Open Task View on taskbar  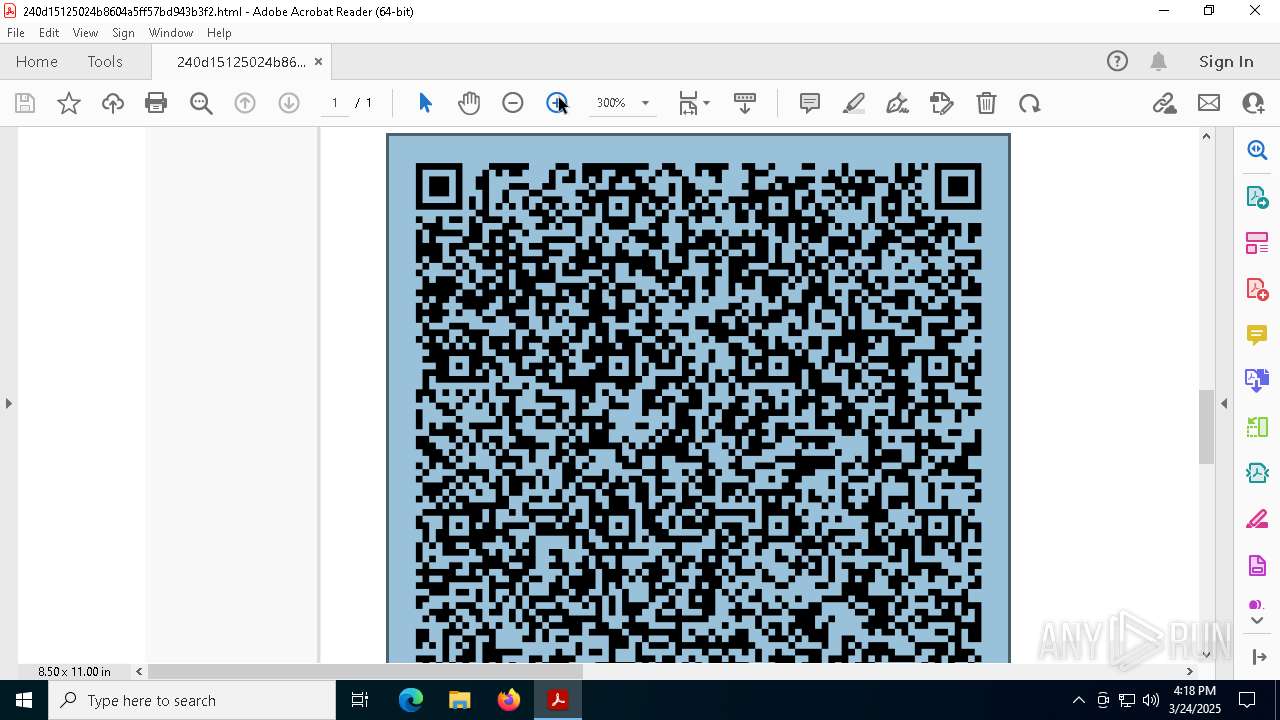[x=360, y=700]
